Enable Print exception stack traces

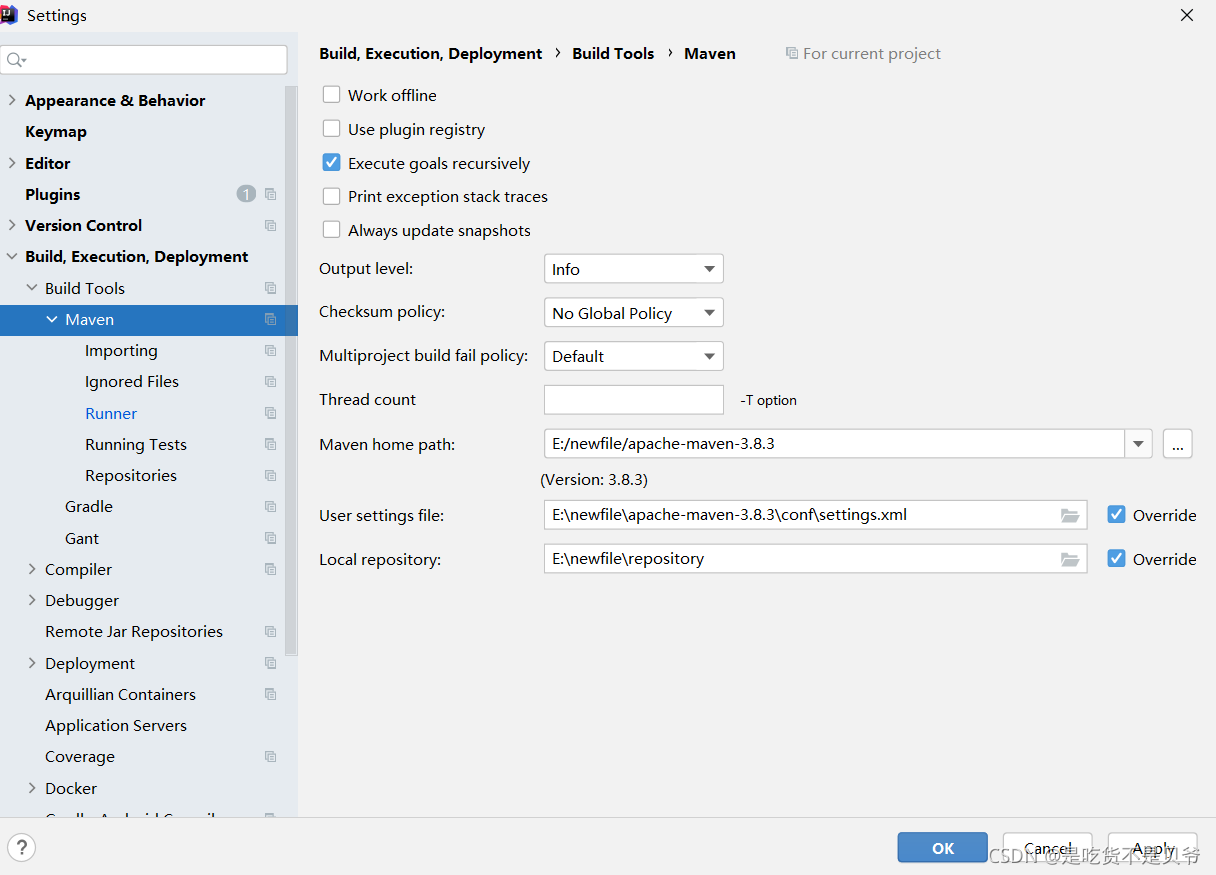click(x=332, y=196)
